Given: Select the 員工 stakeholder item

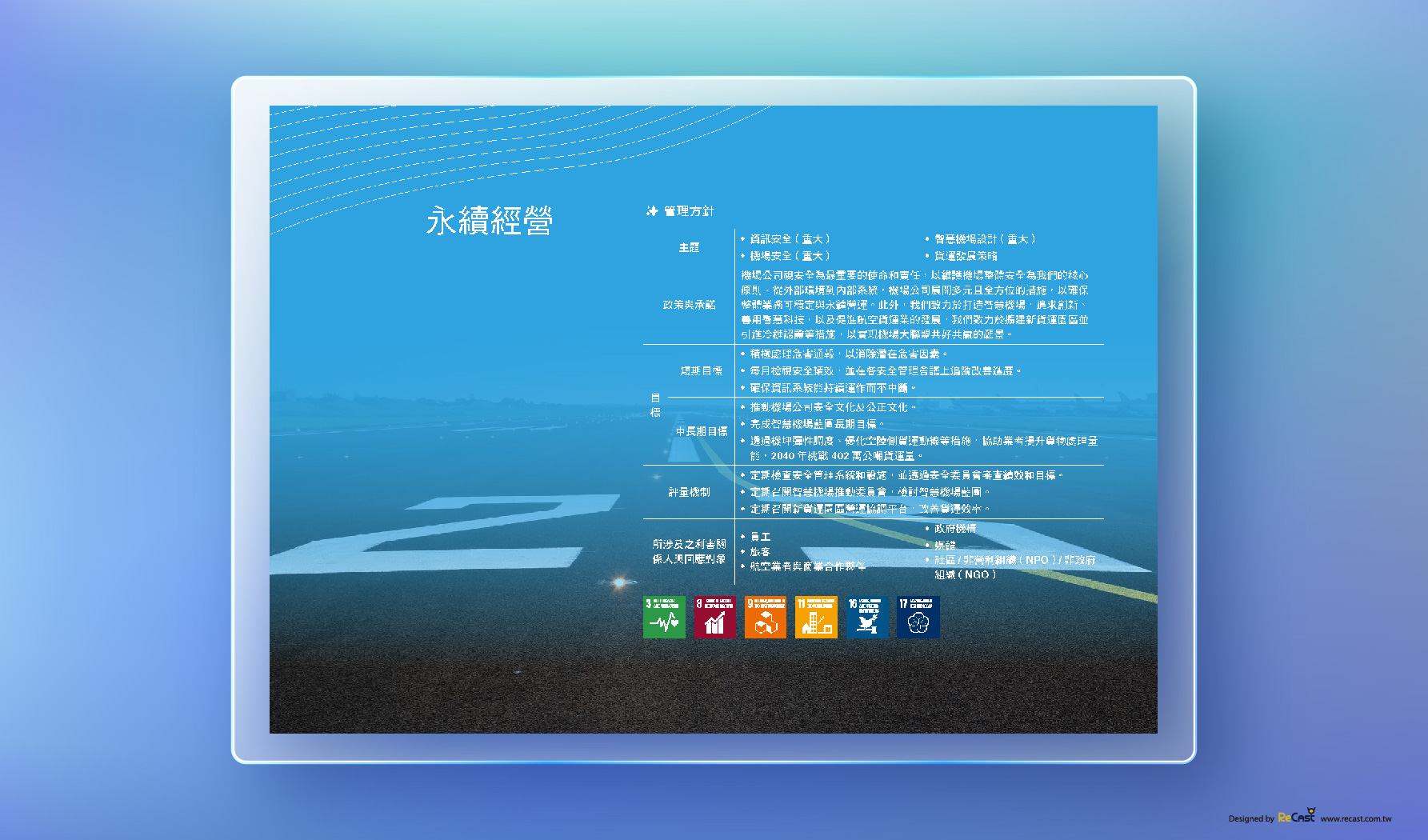Looking at the screenshot, I should [756, 537].
